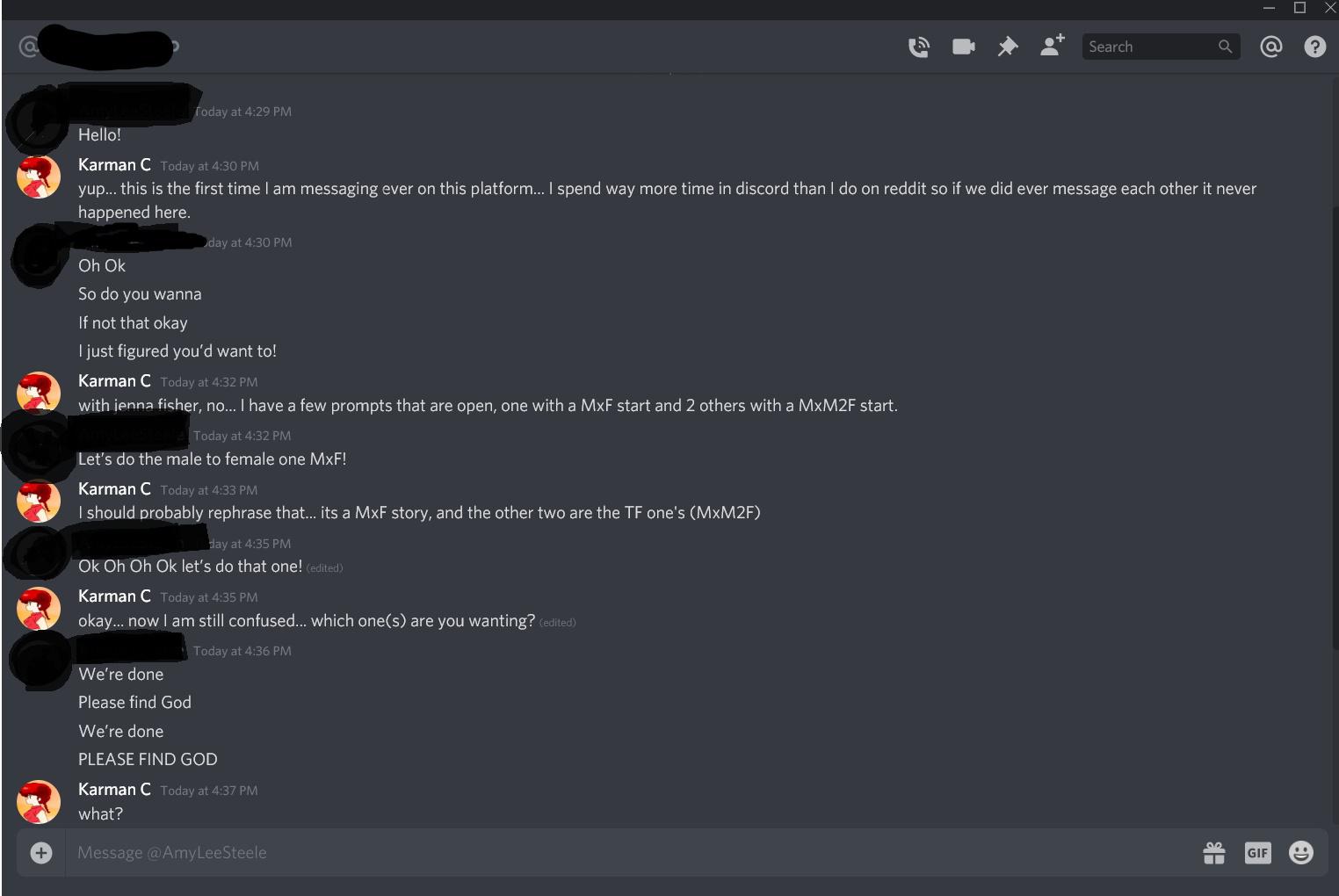The width and height of the screenshot is (1339, 896).
Task: Open the Nitro gift picker
Action: (x=1214, y=853)
